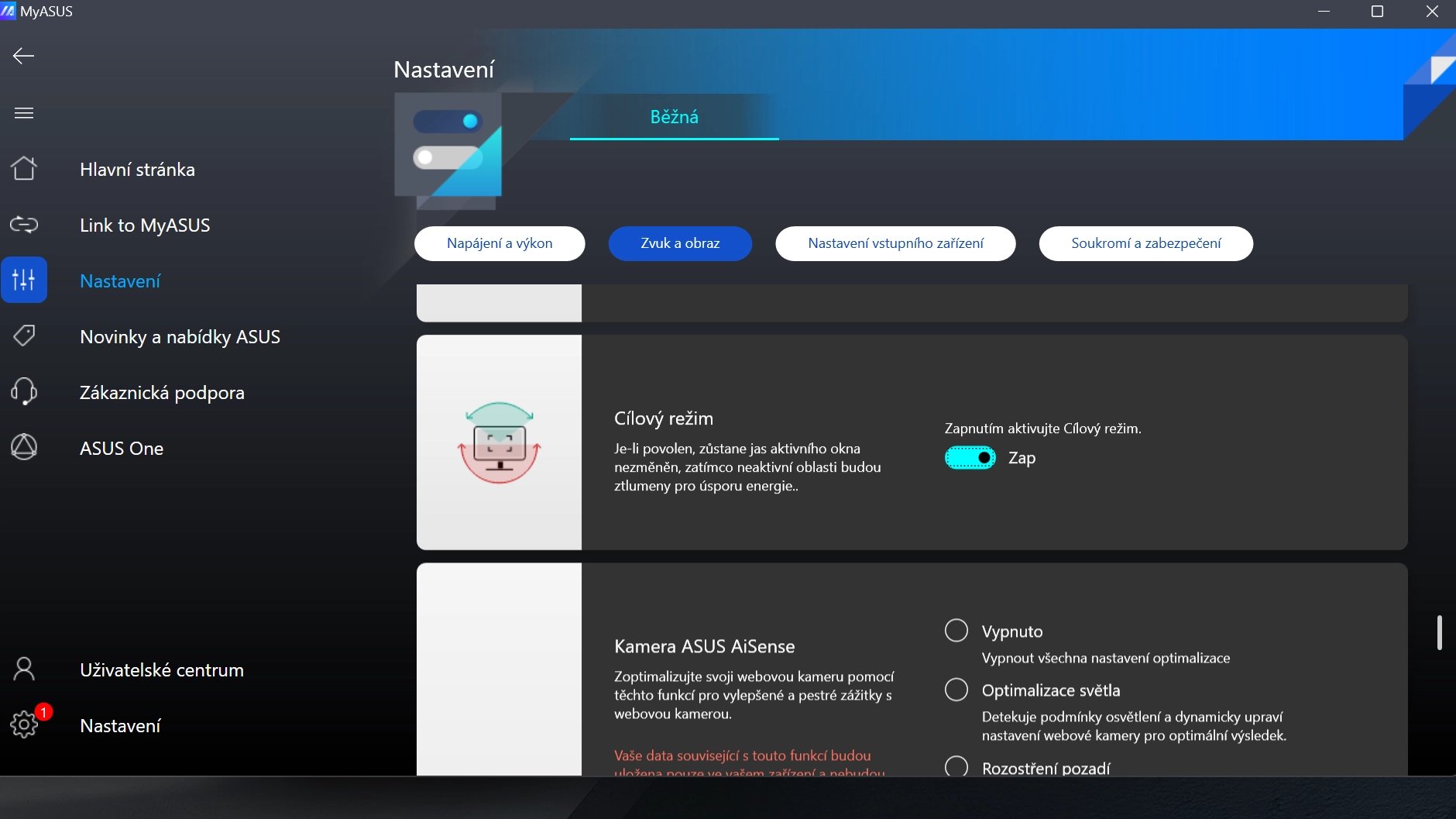Go to ASUS One section

pos(122,449)
